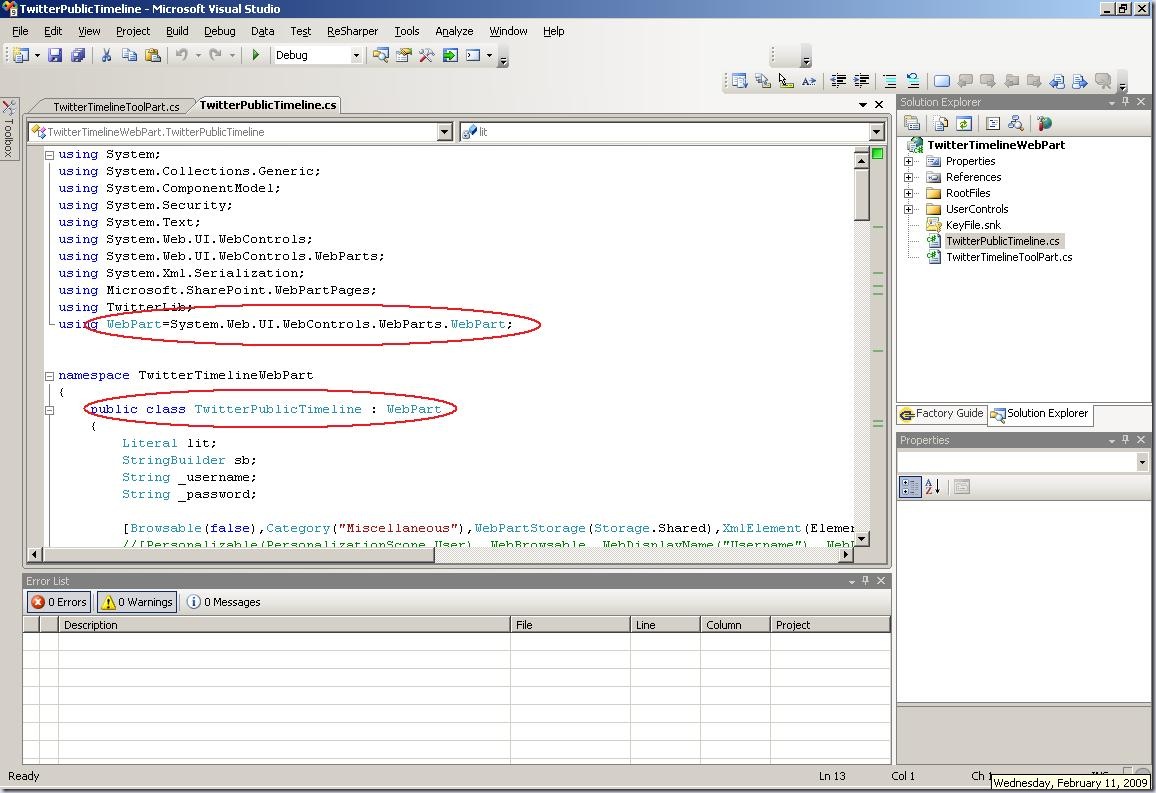Select KeyFile.snk in Solution Explorer
Viewport: 1156px width, 793px height.
coord(973,226)
